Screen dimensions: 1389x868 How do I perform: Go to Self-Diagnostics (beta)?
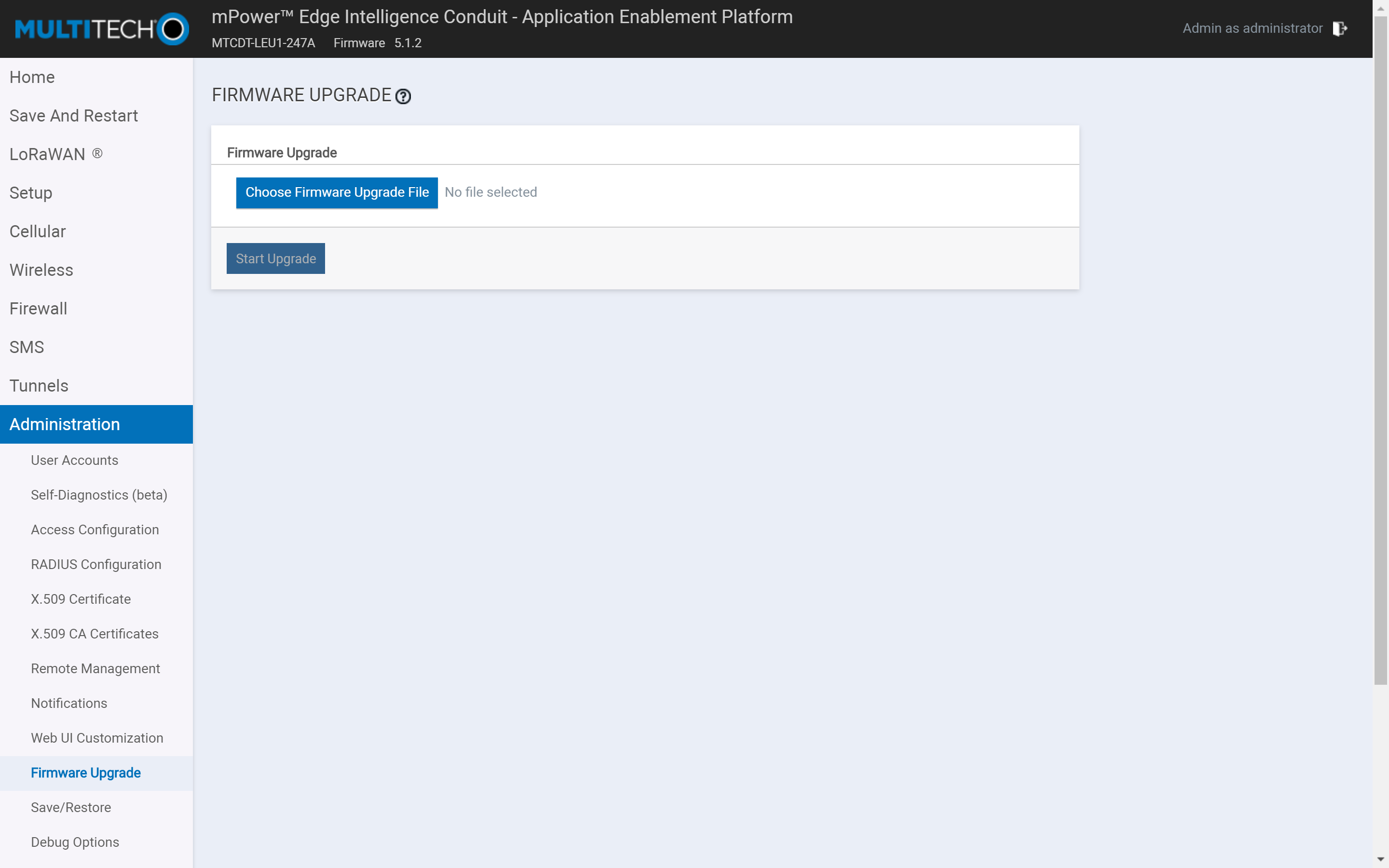(99, 494)
